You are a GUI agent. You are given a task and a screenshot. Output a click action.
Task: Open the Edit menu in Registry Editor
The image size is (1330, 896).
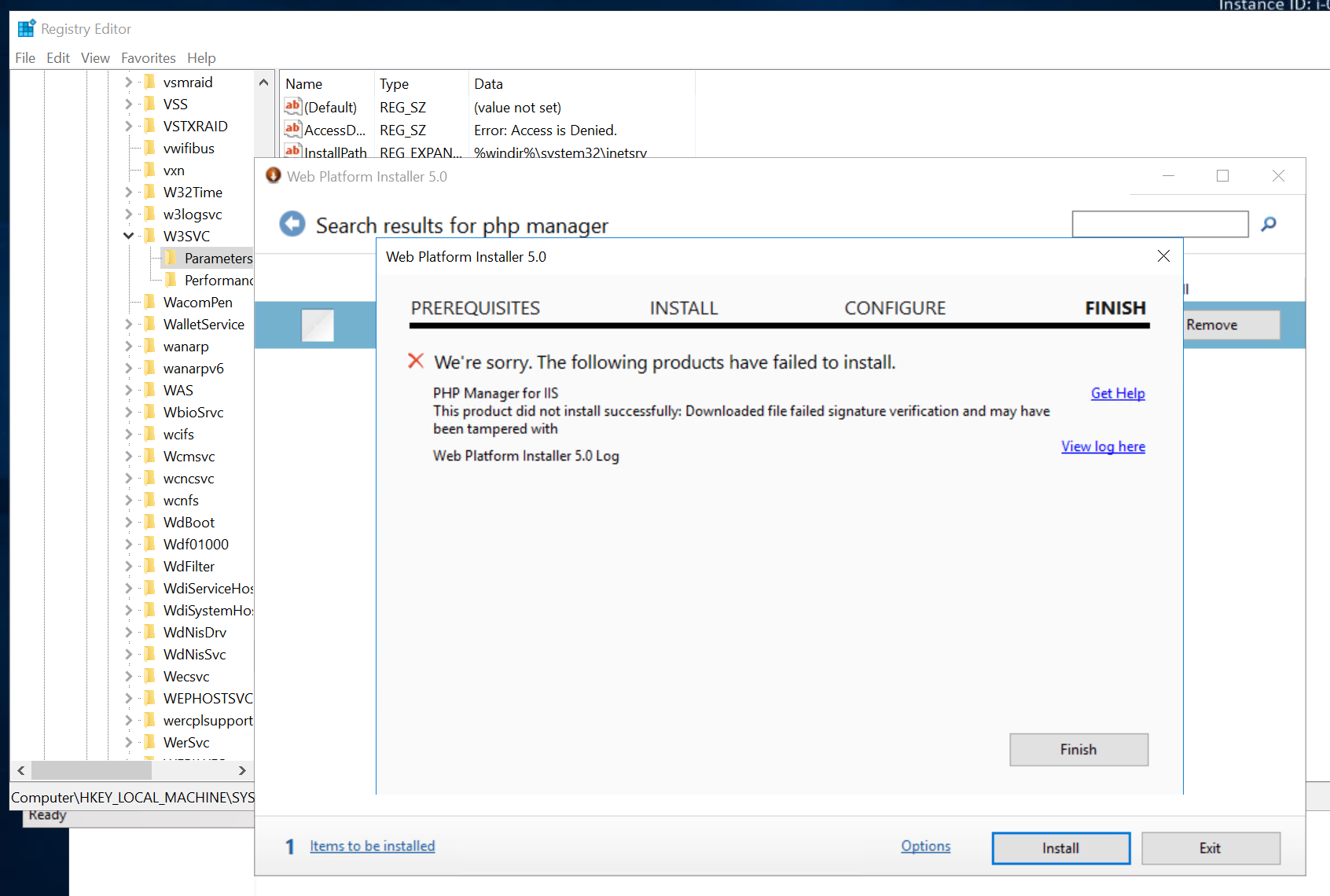pyautogui.click(x=58, y=57)
